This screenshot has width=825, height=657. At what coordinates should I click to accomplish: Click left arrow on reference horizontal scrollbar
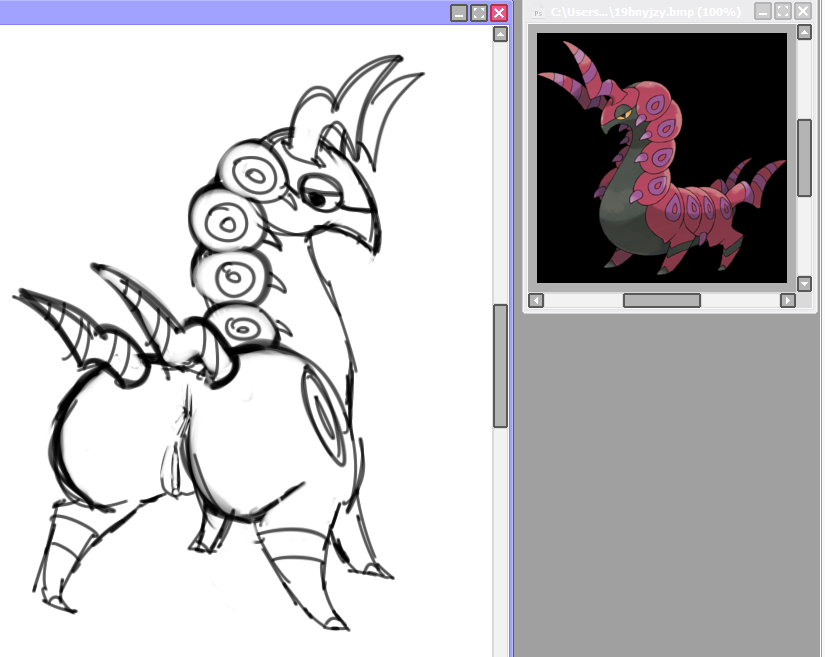(x=536, y=300)
